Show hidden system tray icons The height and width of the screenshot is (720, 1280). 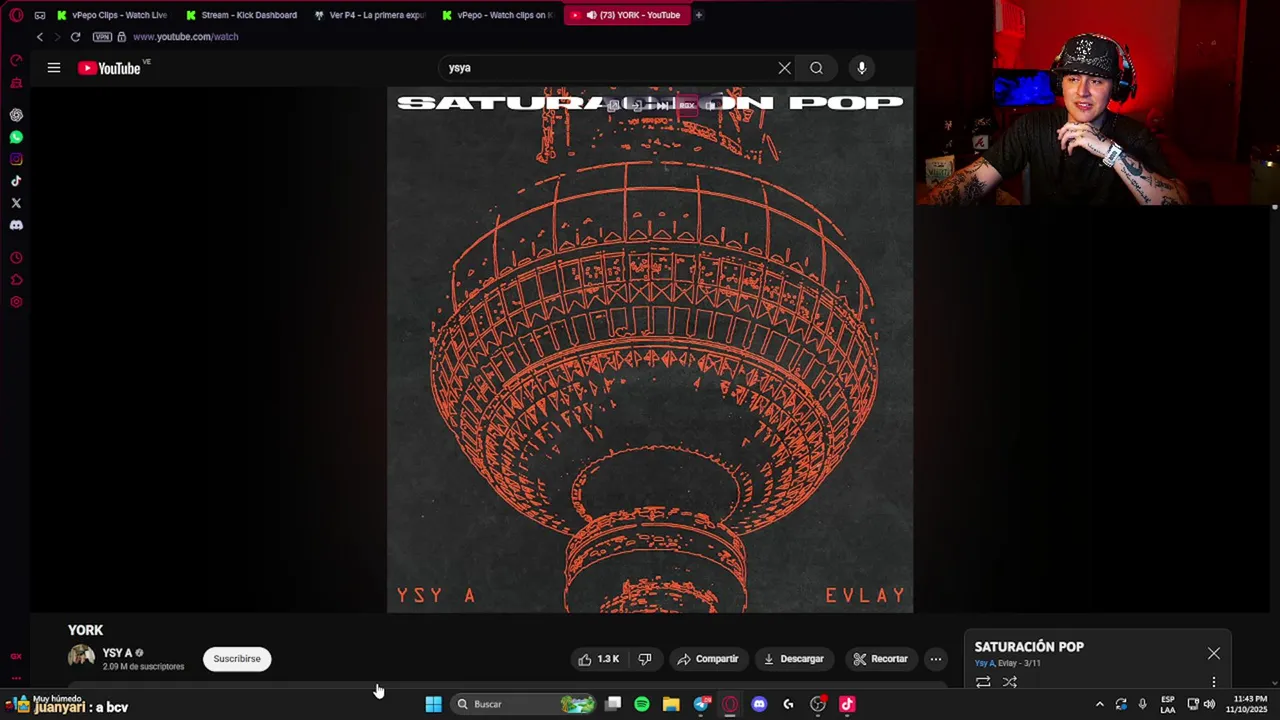click(x=1099, y=704)
